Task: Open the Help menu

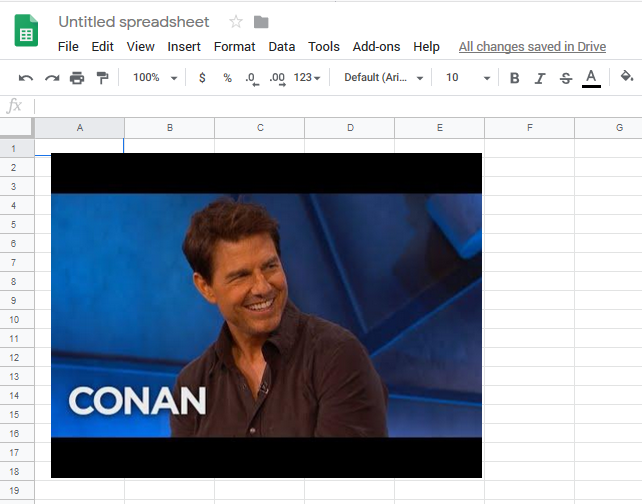Action: pyautogui.click(x=426, y=47)
